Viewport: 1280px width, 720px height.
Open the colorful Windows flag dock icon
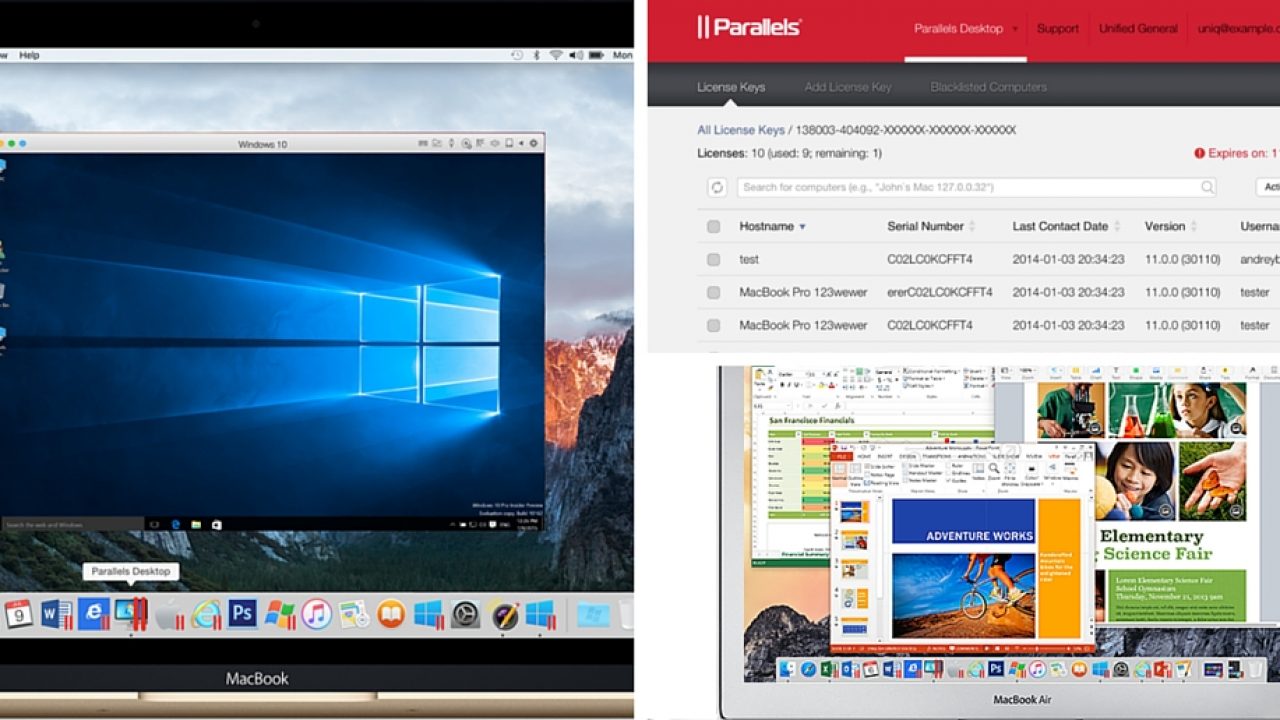279,613
